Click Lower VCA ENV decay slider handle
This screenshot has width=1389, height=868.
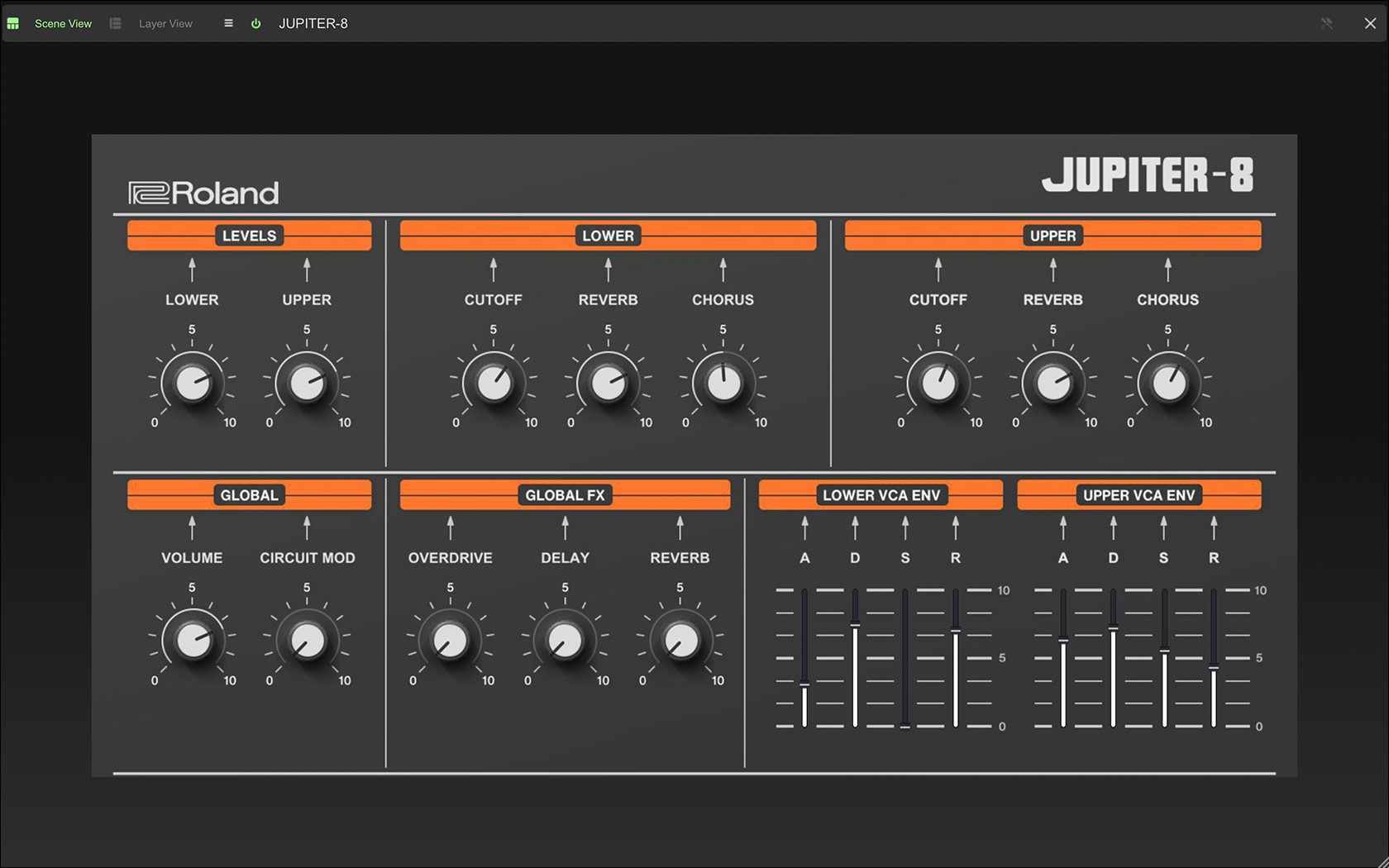pyautogui.click(x=855, y=626)
